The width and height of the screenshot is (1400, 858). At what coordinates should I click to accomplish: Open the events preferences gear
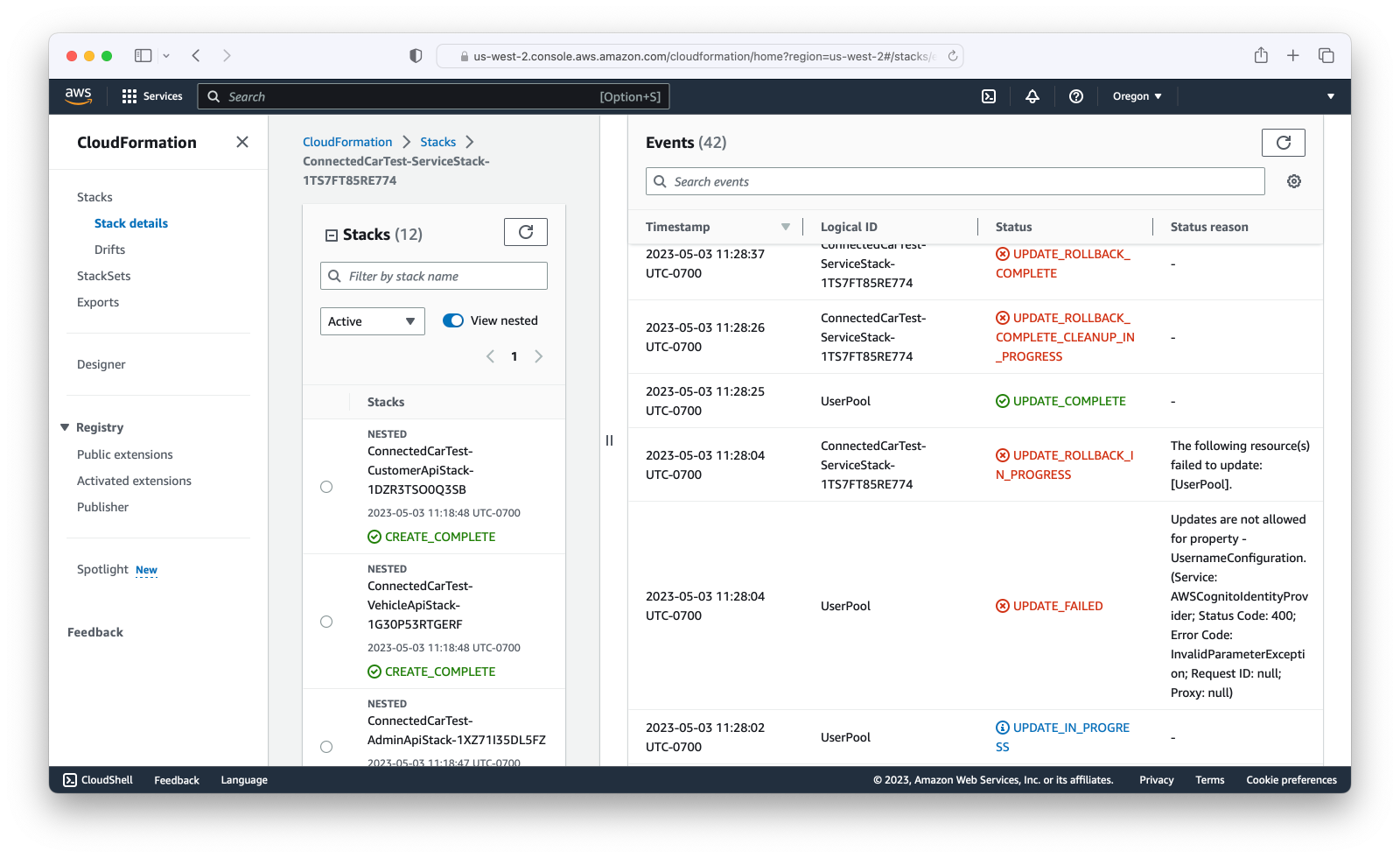(1294, 181)
